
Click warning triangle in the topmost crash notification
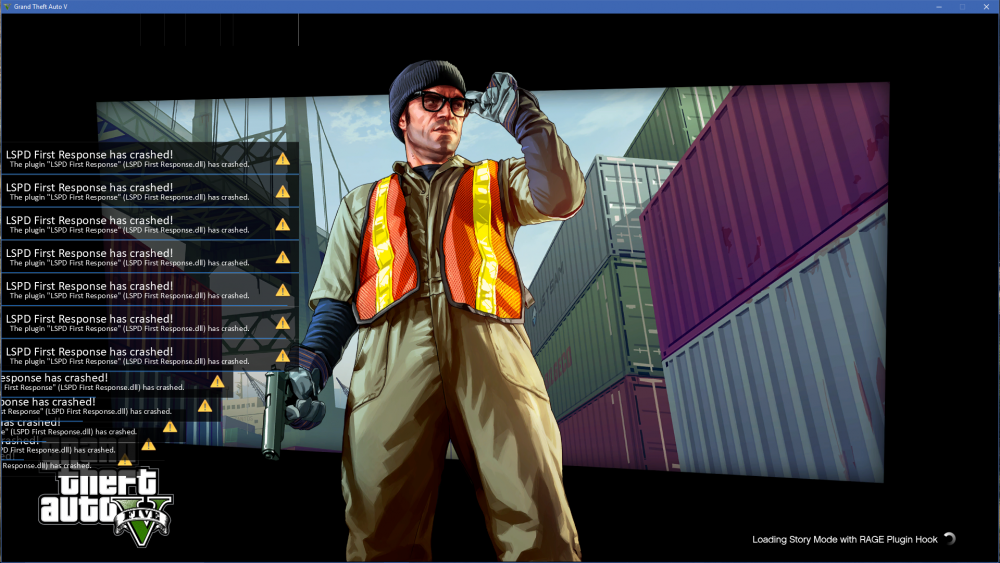point(283,159)
